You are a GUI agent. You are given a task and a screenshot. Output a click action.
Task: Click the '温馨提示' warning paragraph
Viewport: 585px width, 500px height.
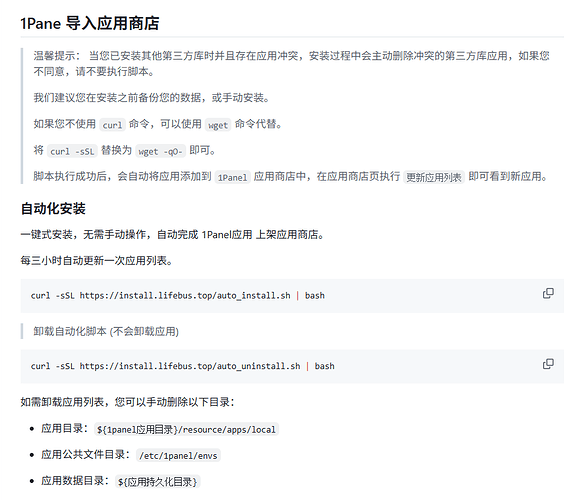(x=291, y=63)
